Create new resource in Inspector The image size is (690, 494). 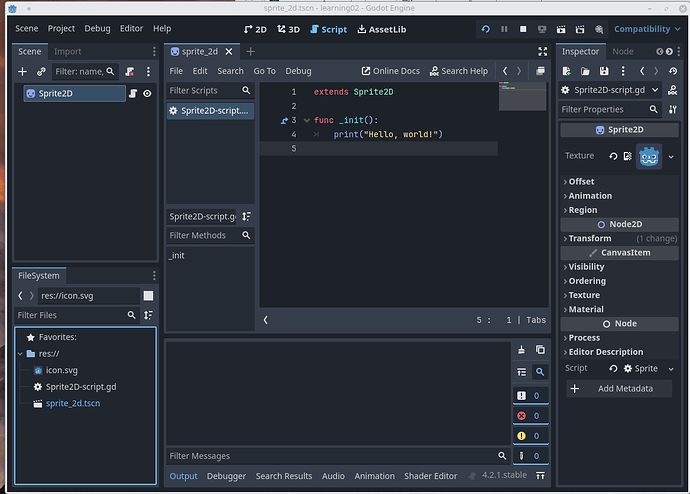(x=566, y=71)
